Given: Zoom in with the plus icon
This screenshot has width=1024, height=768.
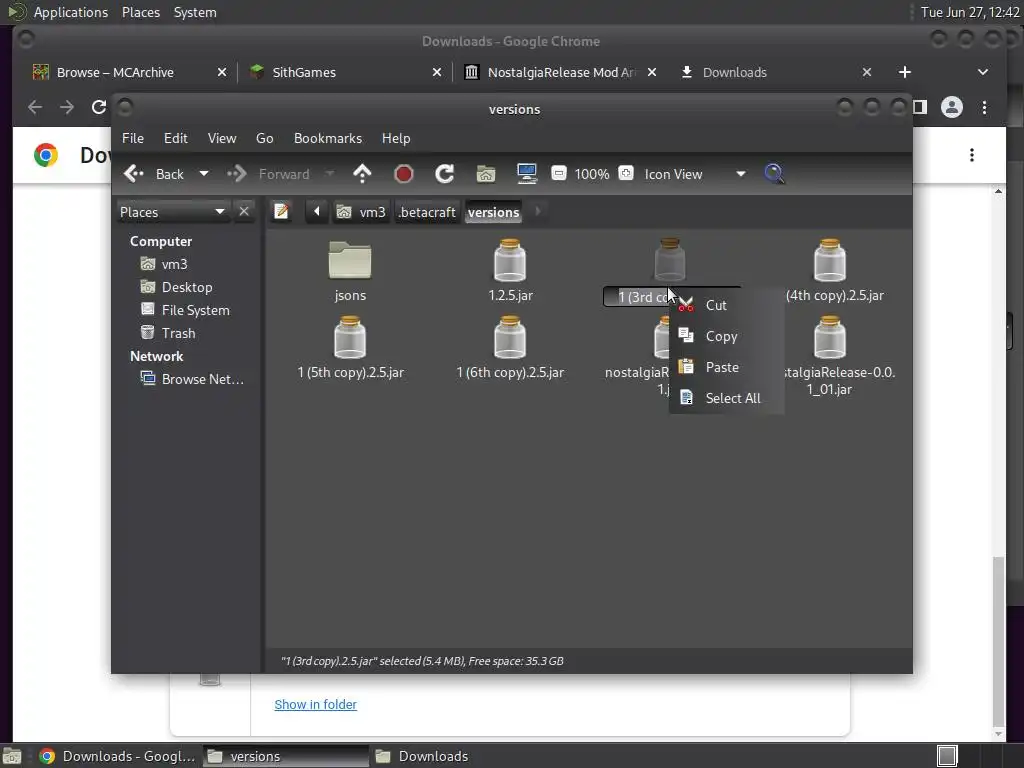Looking at the screenshot, I should click(x=626, y=174).
